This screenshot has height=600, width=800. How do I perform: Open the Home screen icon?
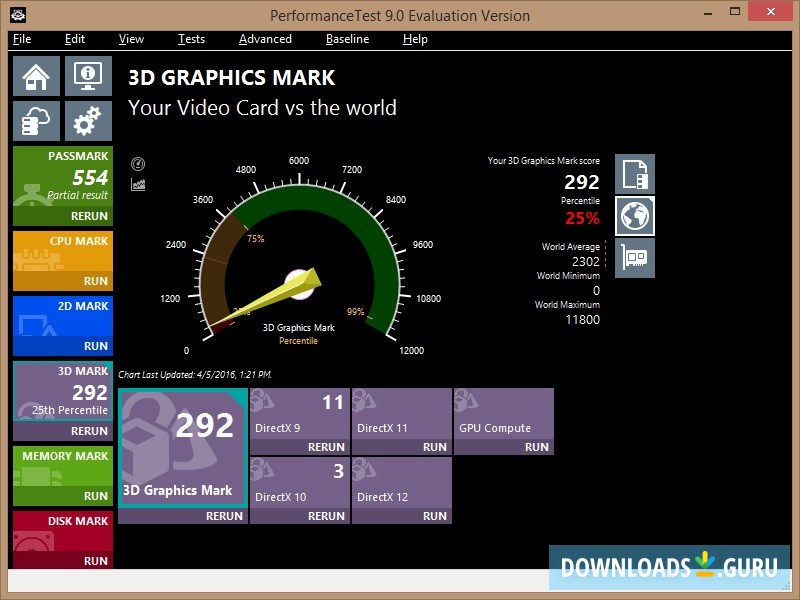[x=36, y=75]
